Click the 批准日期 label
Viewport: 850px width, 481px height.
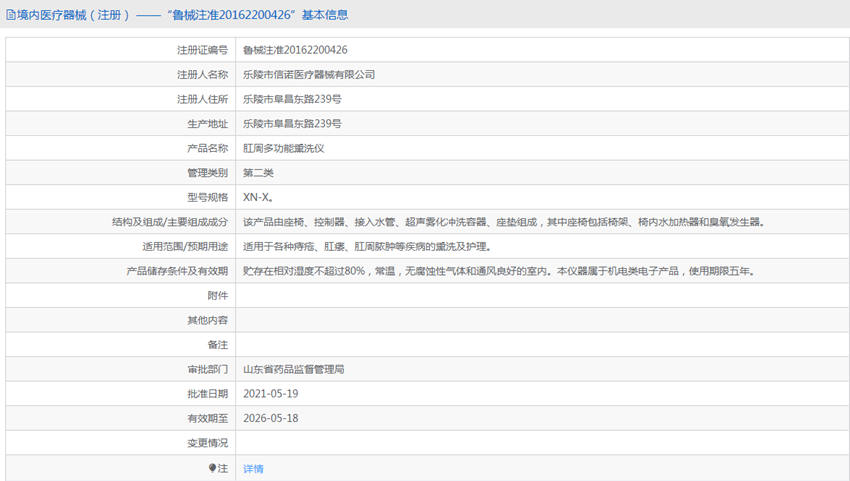[x=208, y=394]
